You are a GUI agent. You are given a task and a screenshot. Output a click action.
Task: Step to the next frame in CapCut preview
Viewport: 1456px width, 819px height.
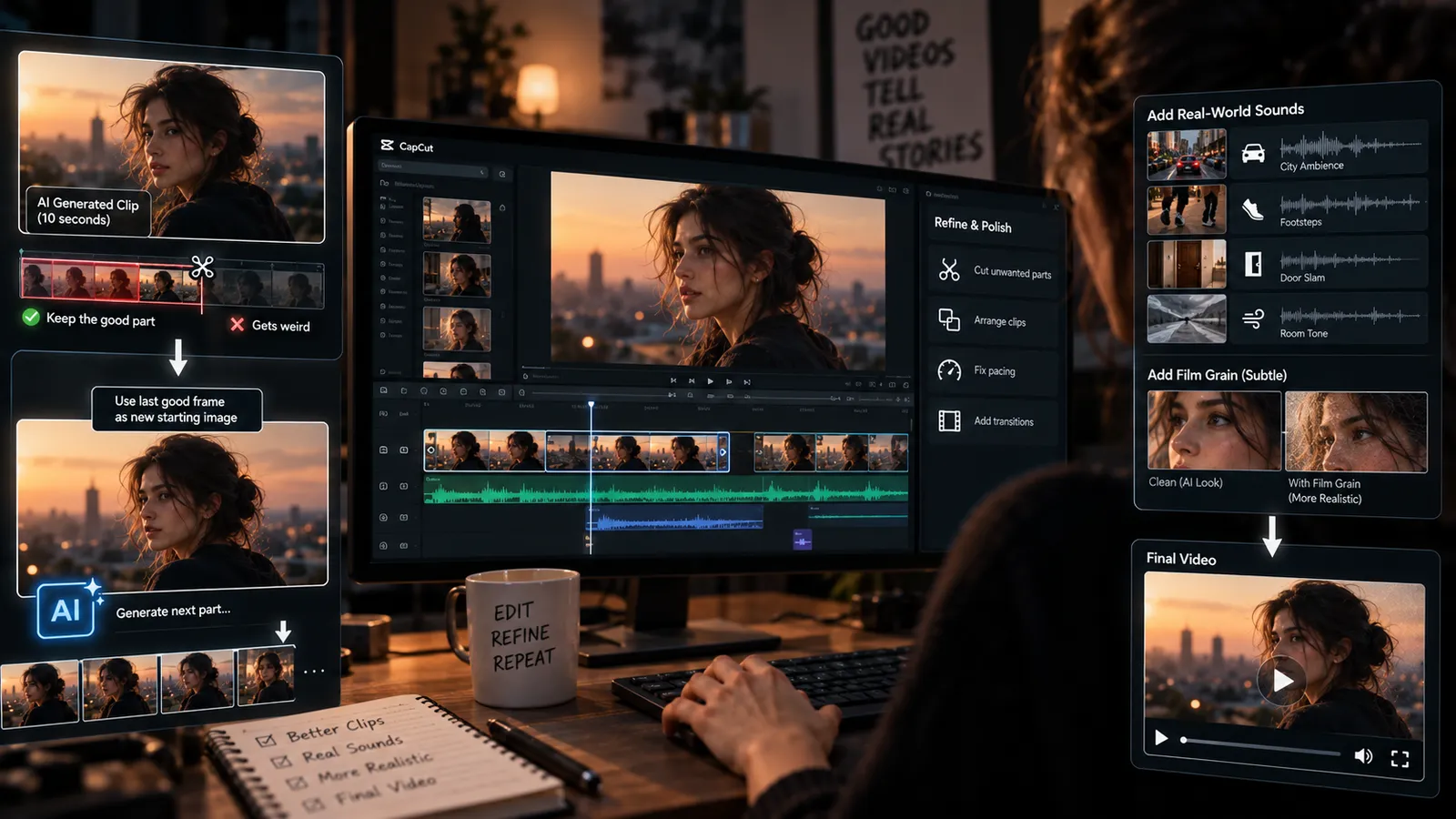click(x=729, y=381)
